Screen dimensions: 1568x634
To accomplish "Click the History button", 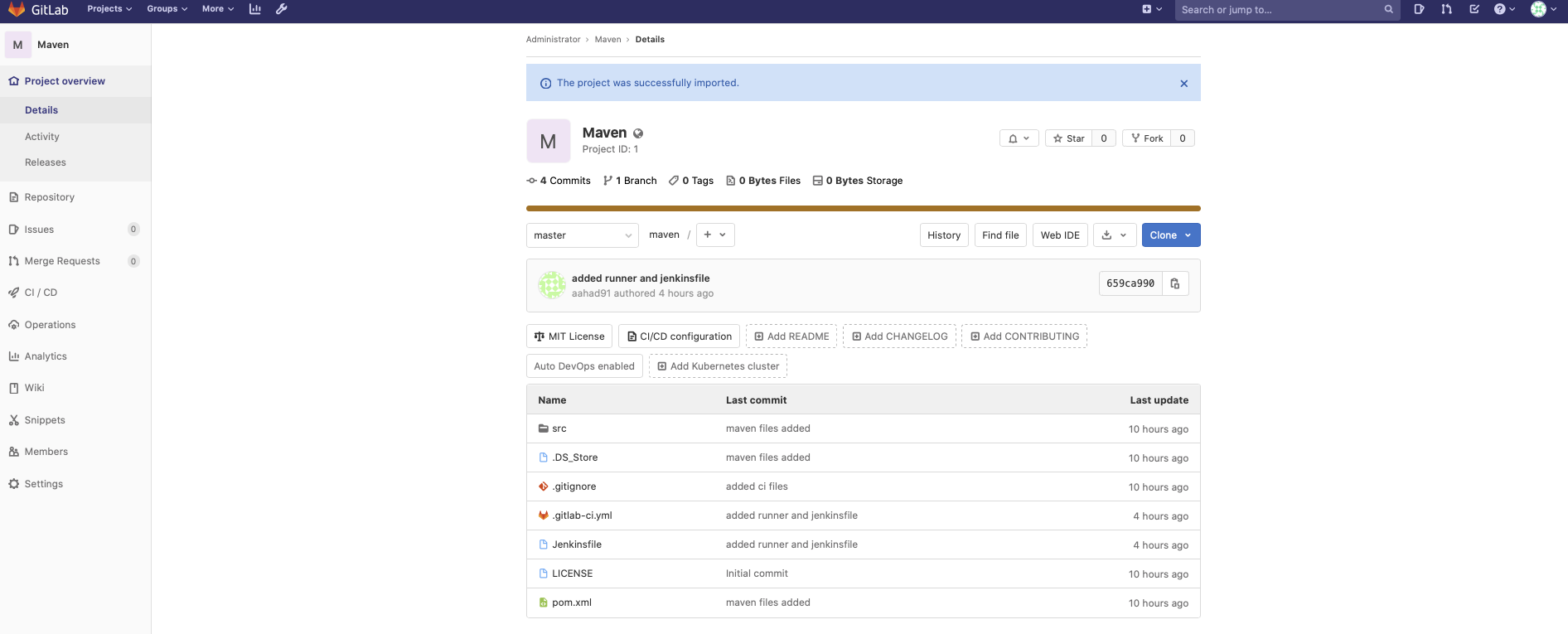I will [x=944, y=235].
